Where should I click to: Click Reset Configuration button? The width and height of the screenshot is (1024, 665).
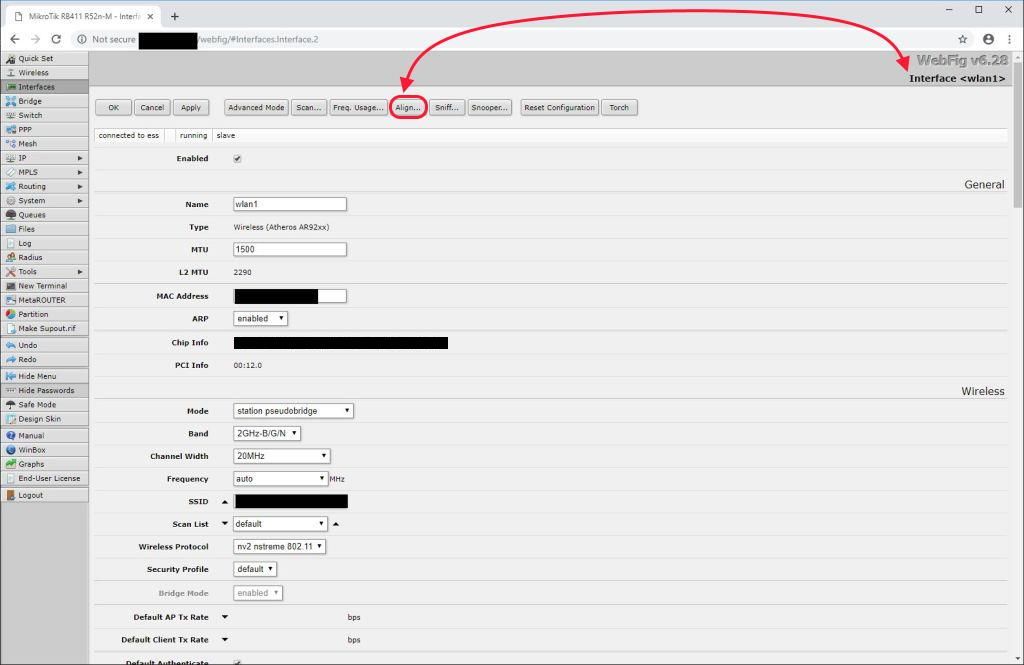tap(560, 108)
